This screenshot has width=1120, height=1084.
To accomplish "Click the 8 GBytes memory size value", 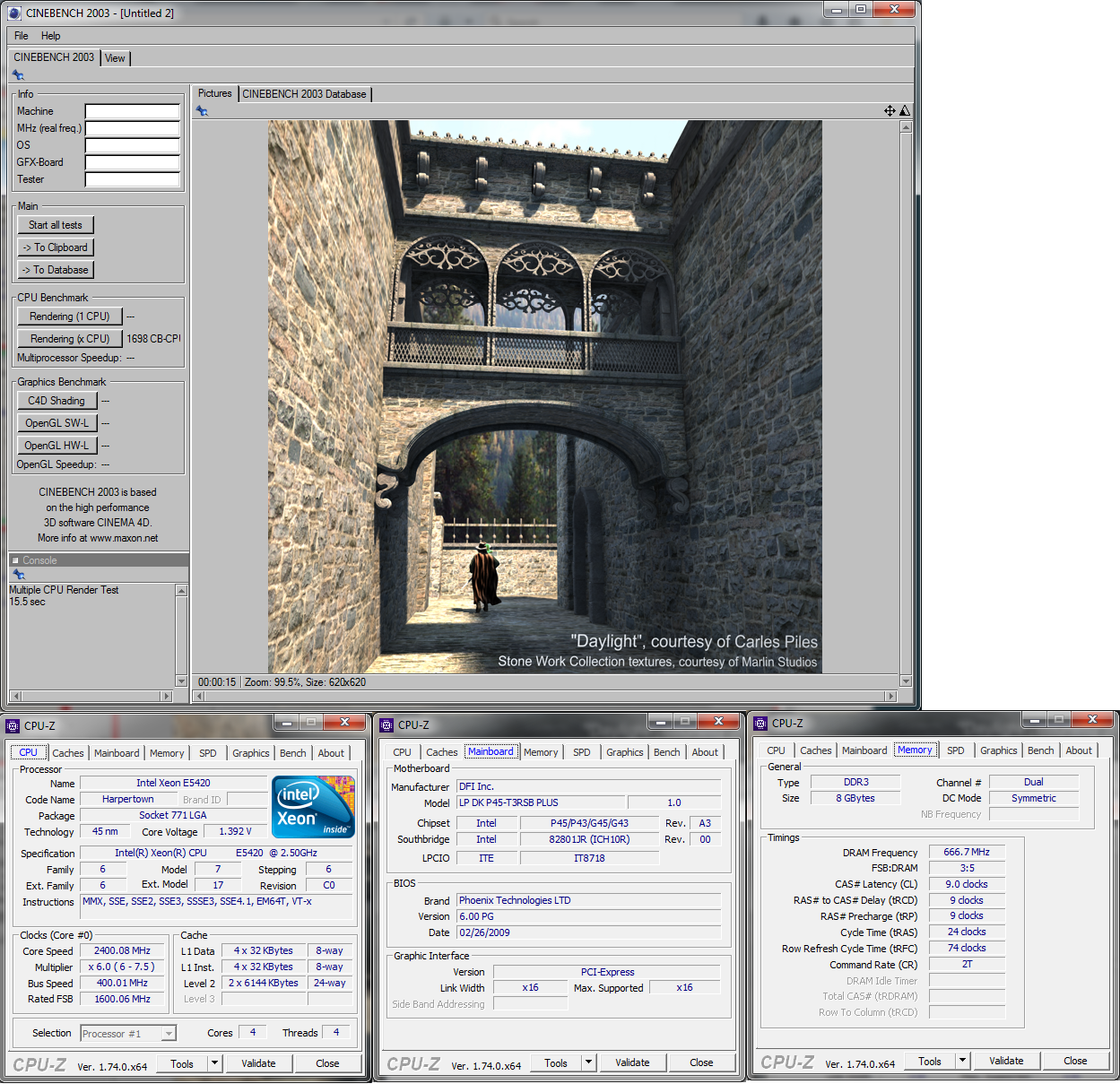I will pos(855,798).
